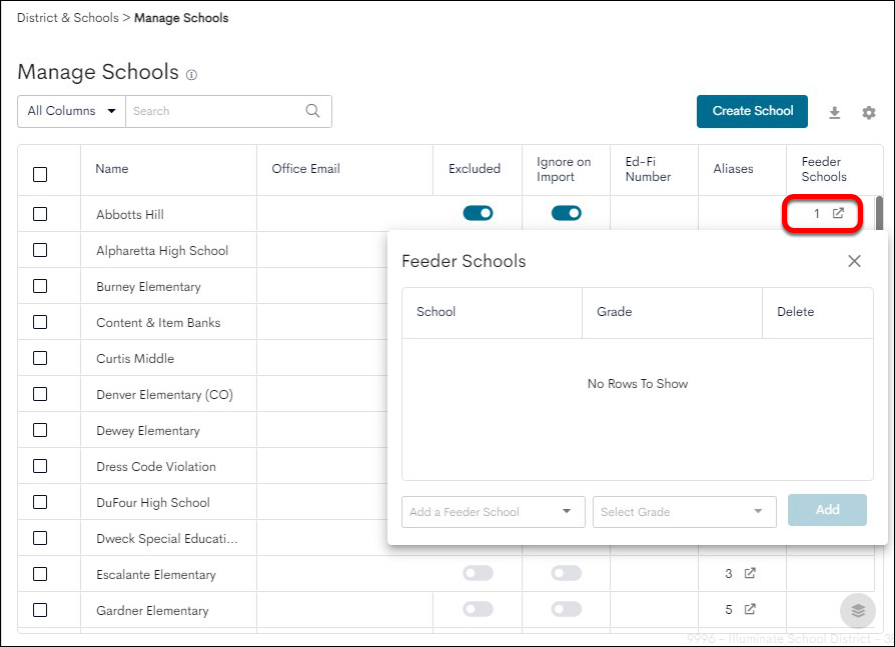Toggle Gardner Elementary Excluded switch
The width and height of the screenshot is (895, 647).
478,609
